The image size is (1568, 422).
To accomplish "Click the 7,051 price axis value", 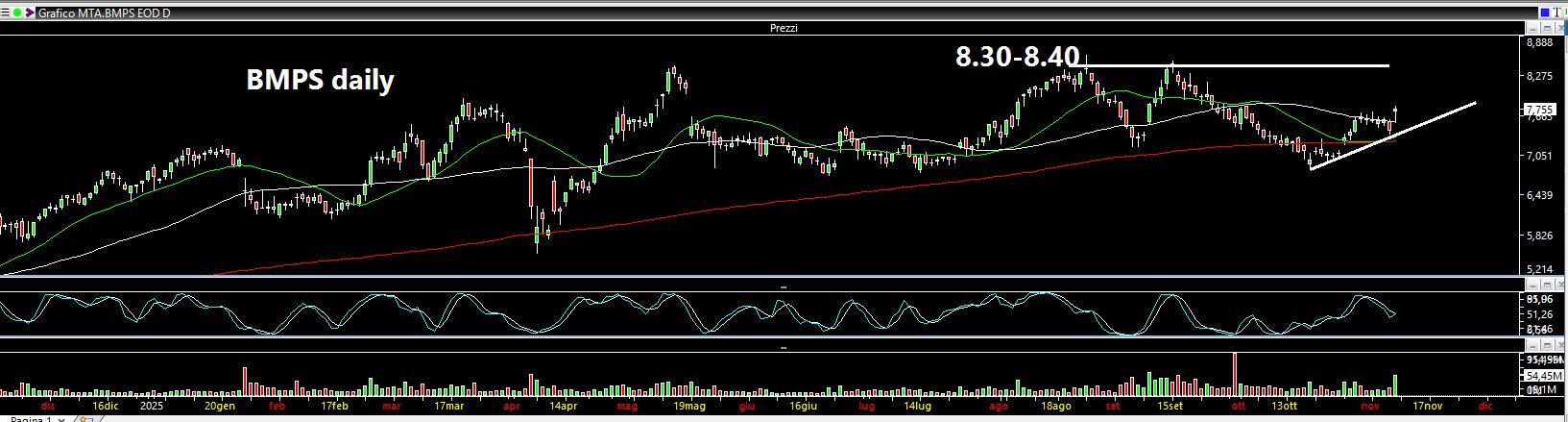I will pos(1539,156).
